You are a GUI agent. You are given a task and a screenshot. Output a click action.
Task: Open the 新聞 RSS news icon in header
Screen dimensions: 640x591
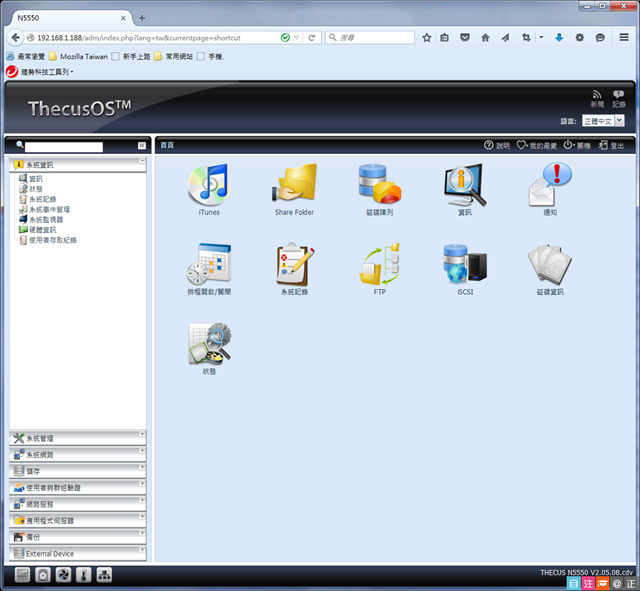(x=597, y=99)
